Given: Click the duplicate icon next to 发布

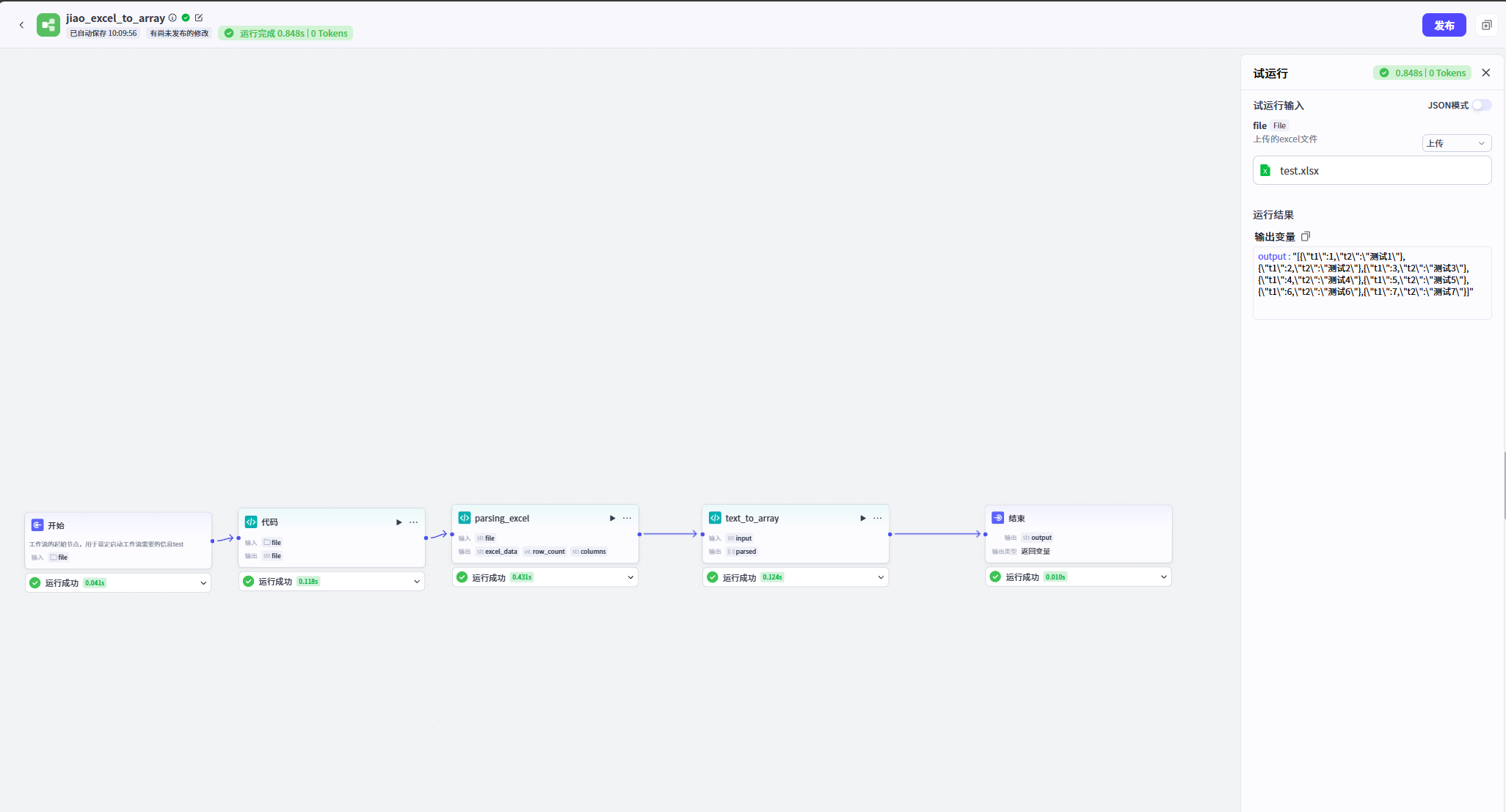Looking at the screenshot, I should point(1486,25).
